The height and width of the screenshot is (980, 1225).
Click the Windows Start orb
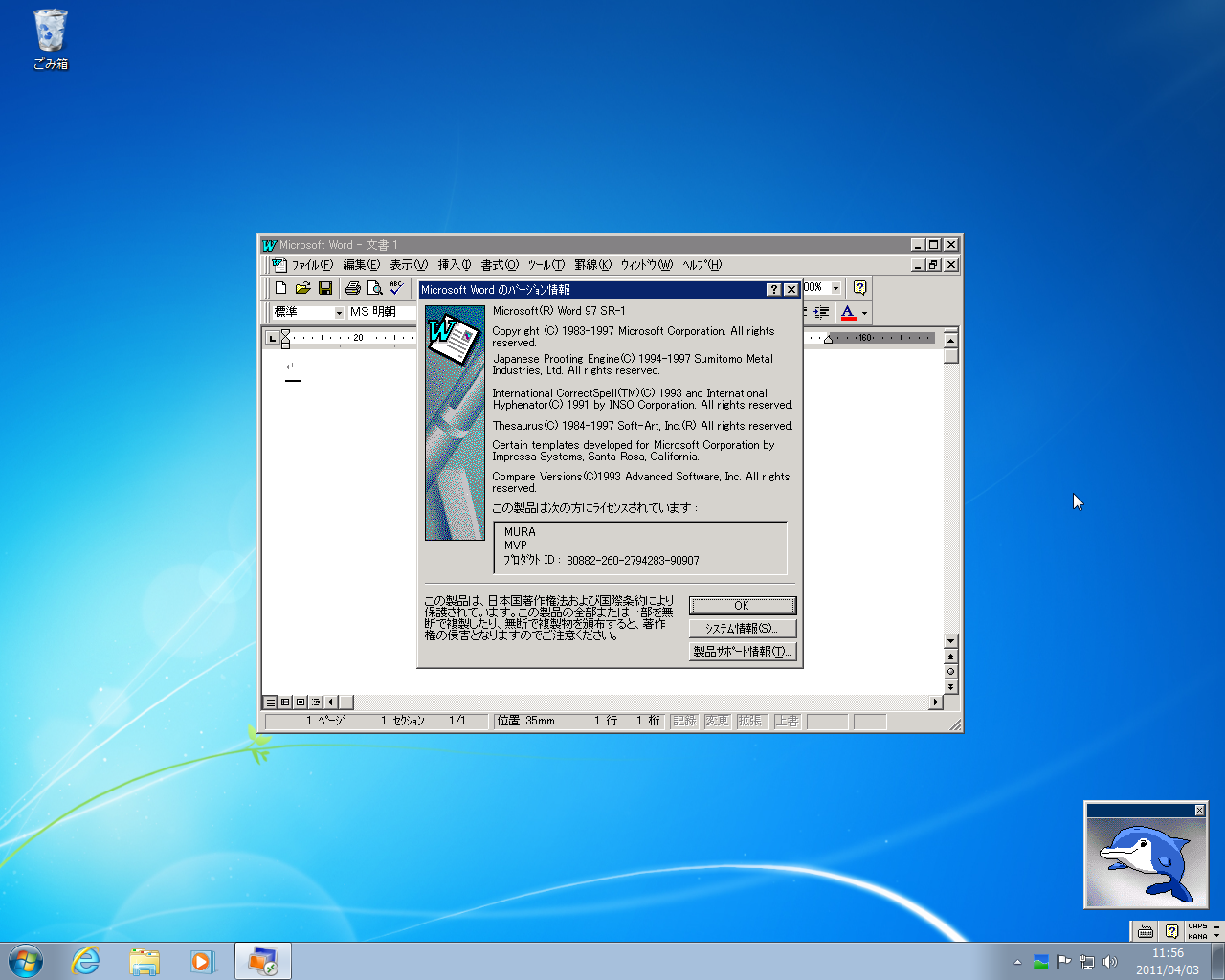pyautogui.click(x=26, y=961)
